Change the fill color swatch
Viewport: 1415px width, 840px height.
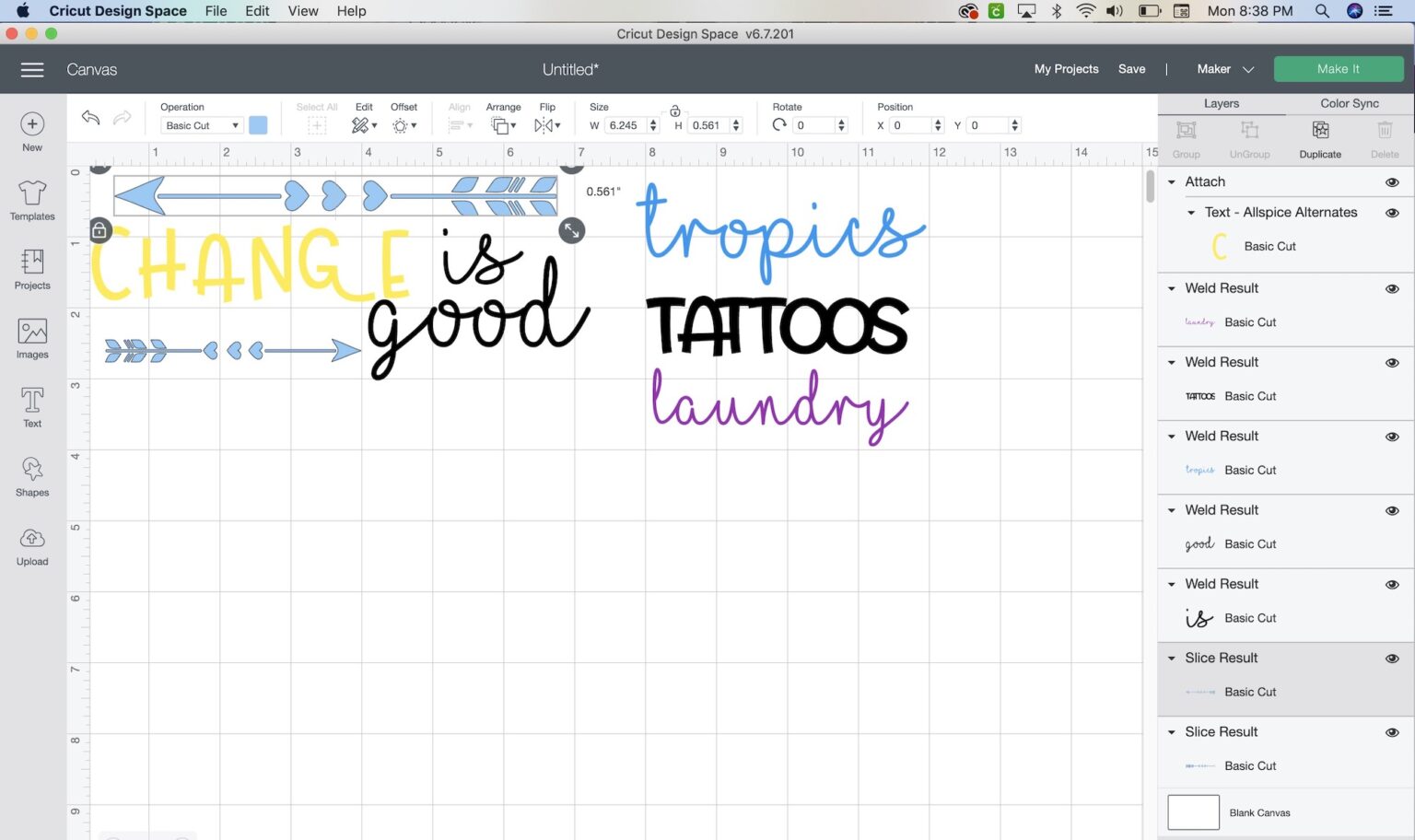[x=258, y=125]
